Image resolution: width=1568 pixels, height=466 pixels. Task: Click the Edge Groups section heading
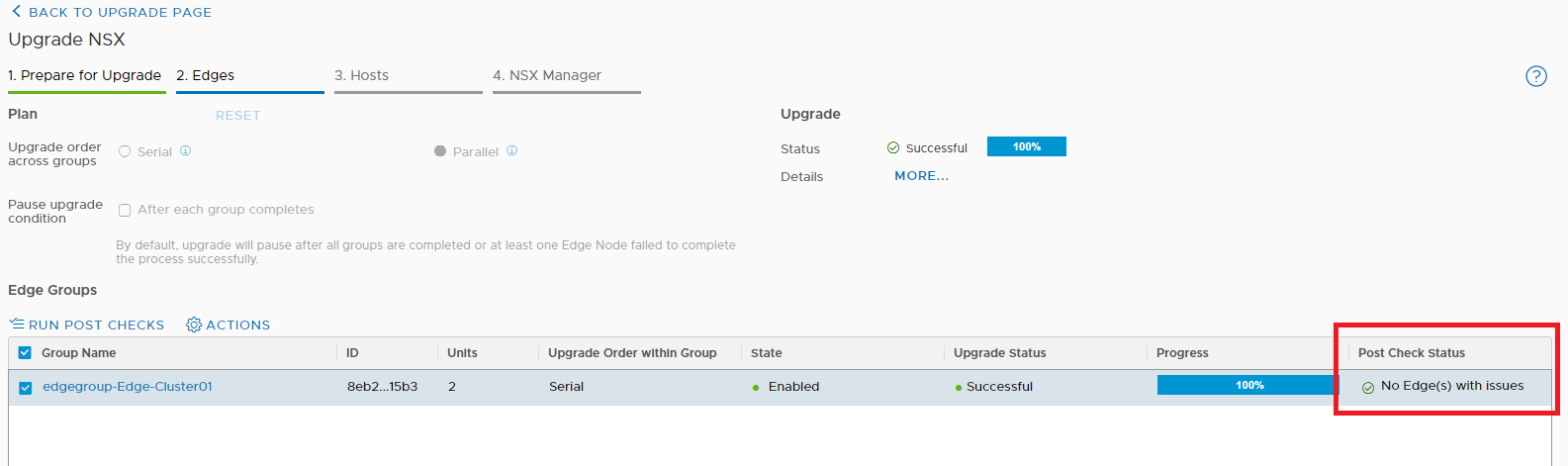click(x=52, y=290)
